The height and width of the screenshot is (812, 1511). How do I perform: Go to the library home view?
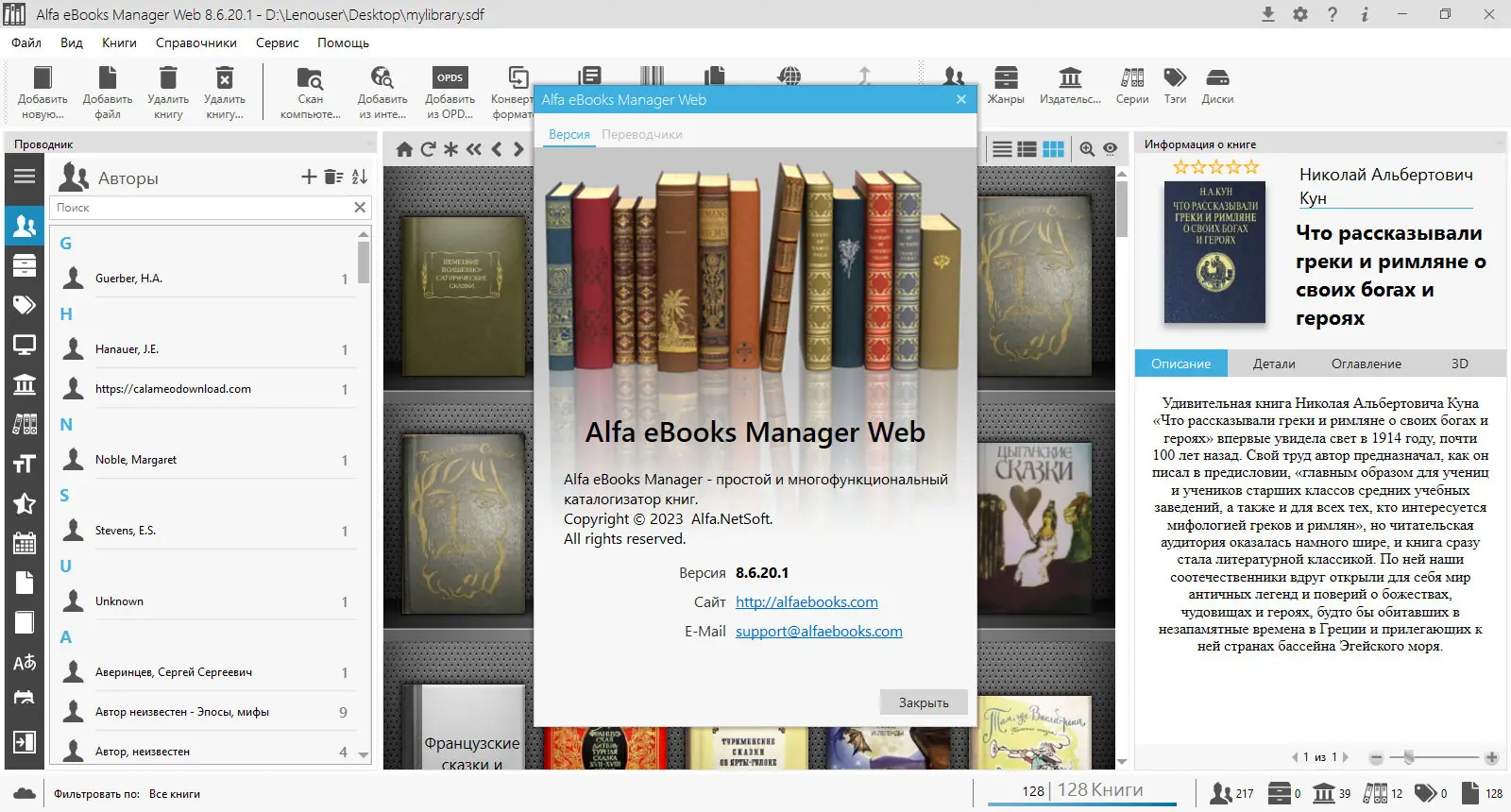click(404, 149)
